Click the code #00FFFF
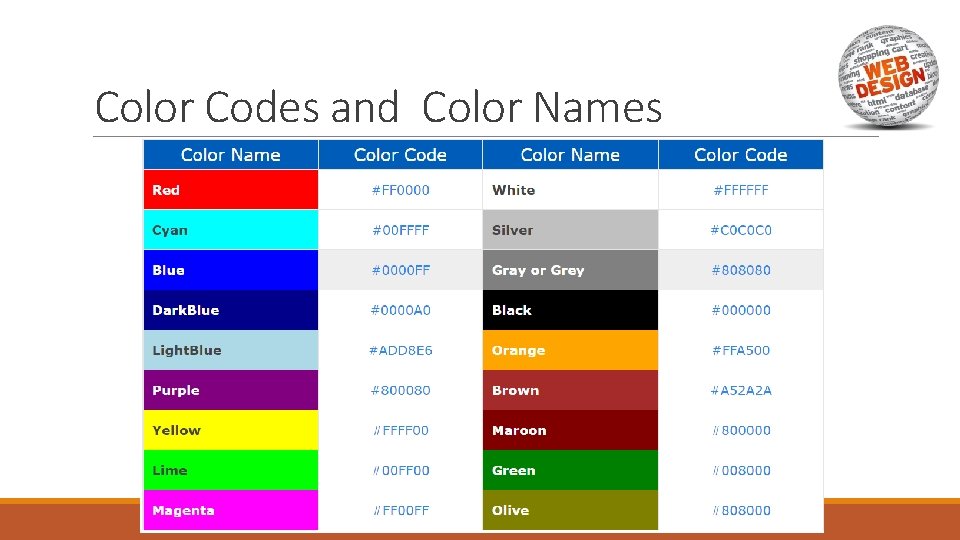The width and height of the screenshot is (960, 540). [400, 230]
